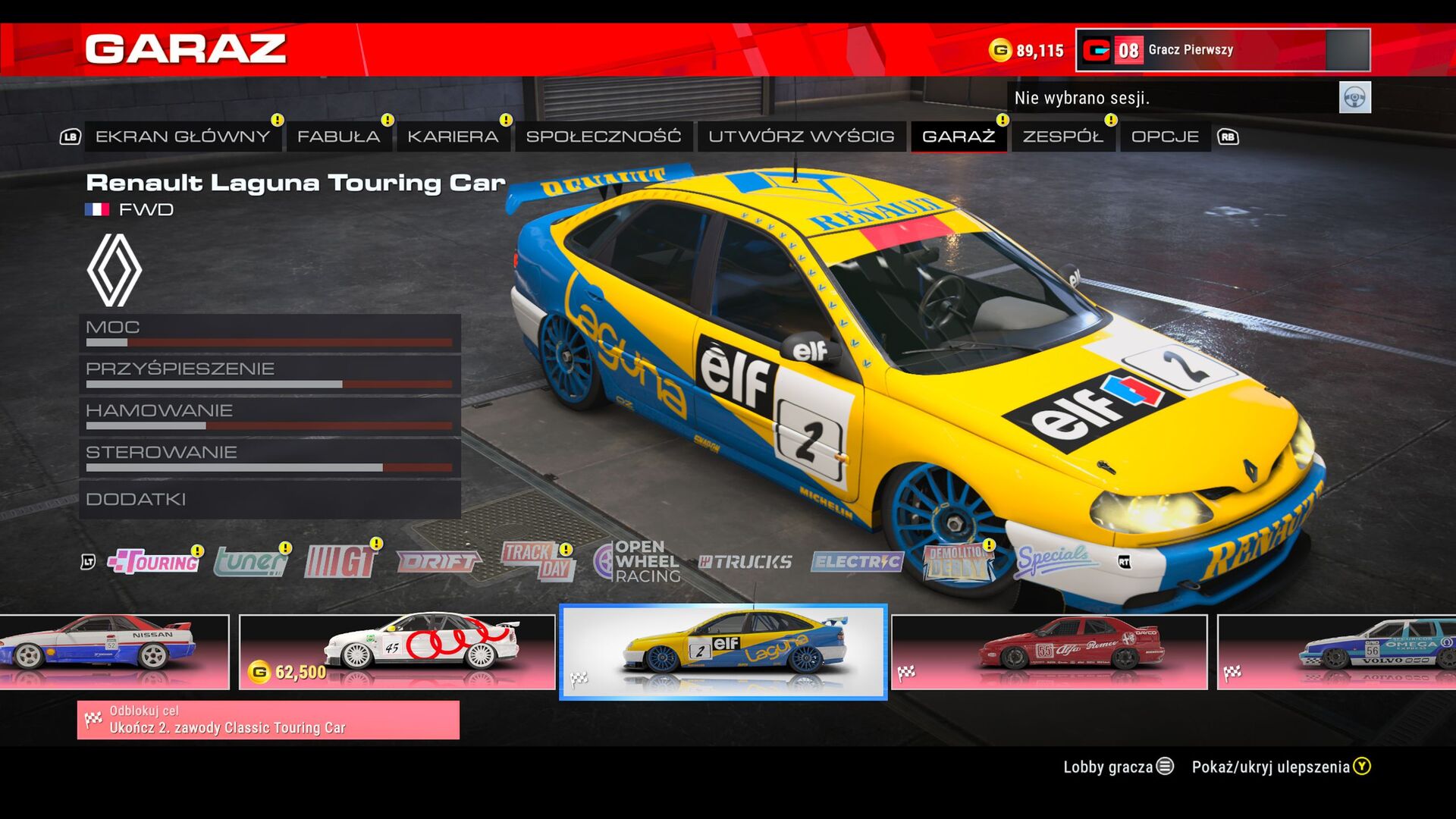Select the Open Wheel Racing class icon

pos(637,562)
